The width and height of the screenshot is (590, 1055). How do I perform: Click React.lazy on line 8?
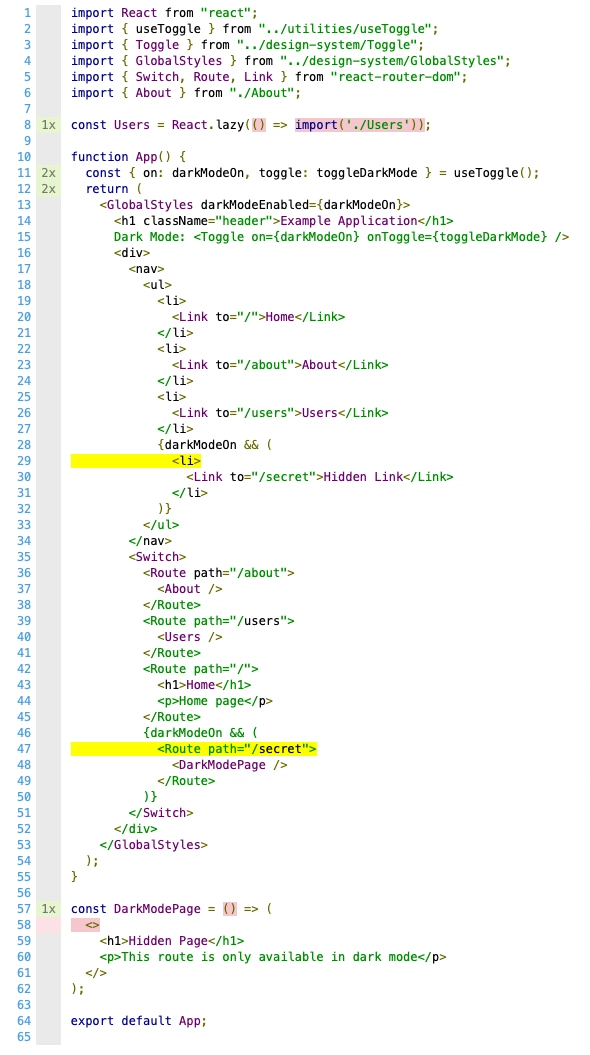[x=208, y=125]
